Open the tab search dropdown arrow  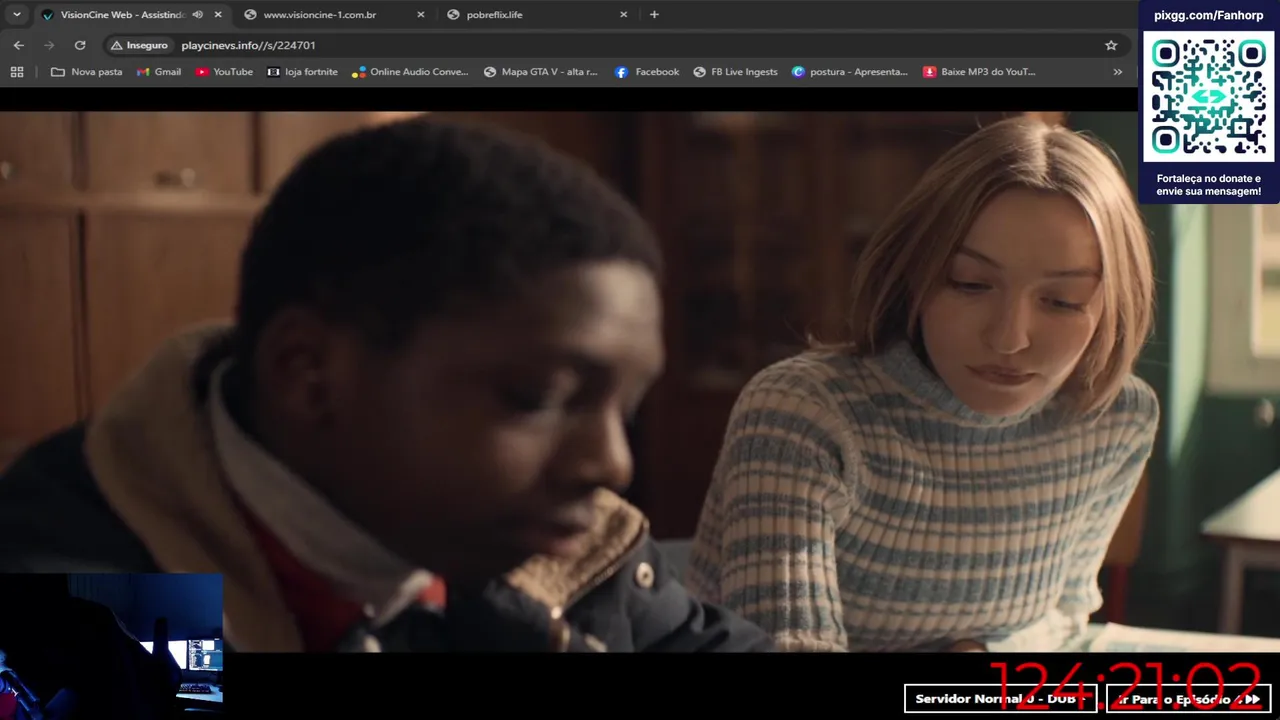click(x=16, y=14)
